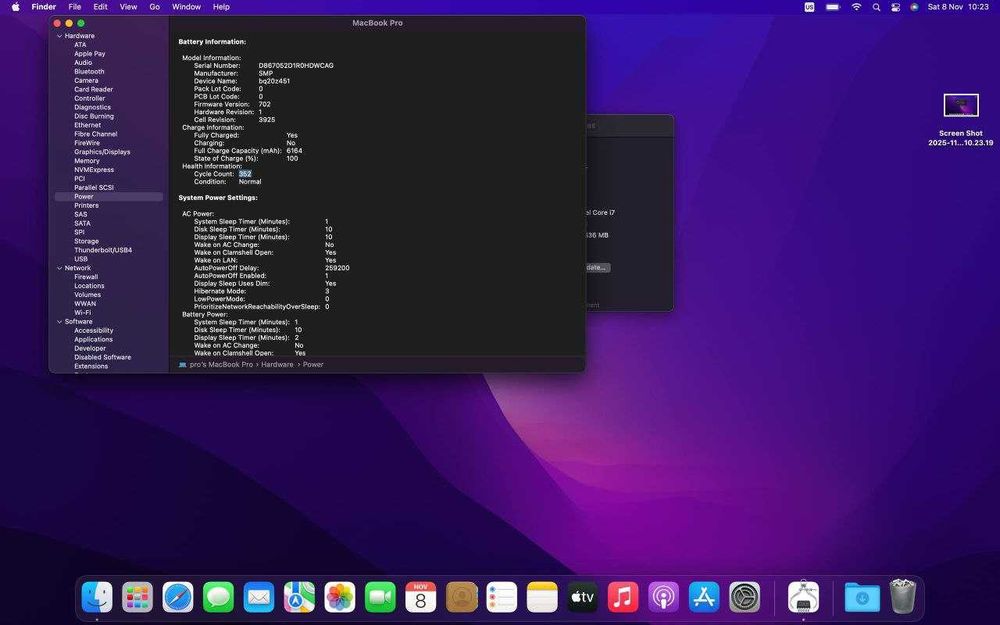Open System Preferences from the Dock
Screen dimensions: 1000x625
pyautogui.click(x=745, y=598)
